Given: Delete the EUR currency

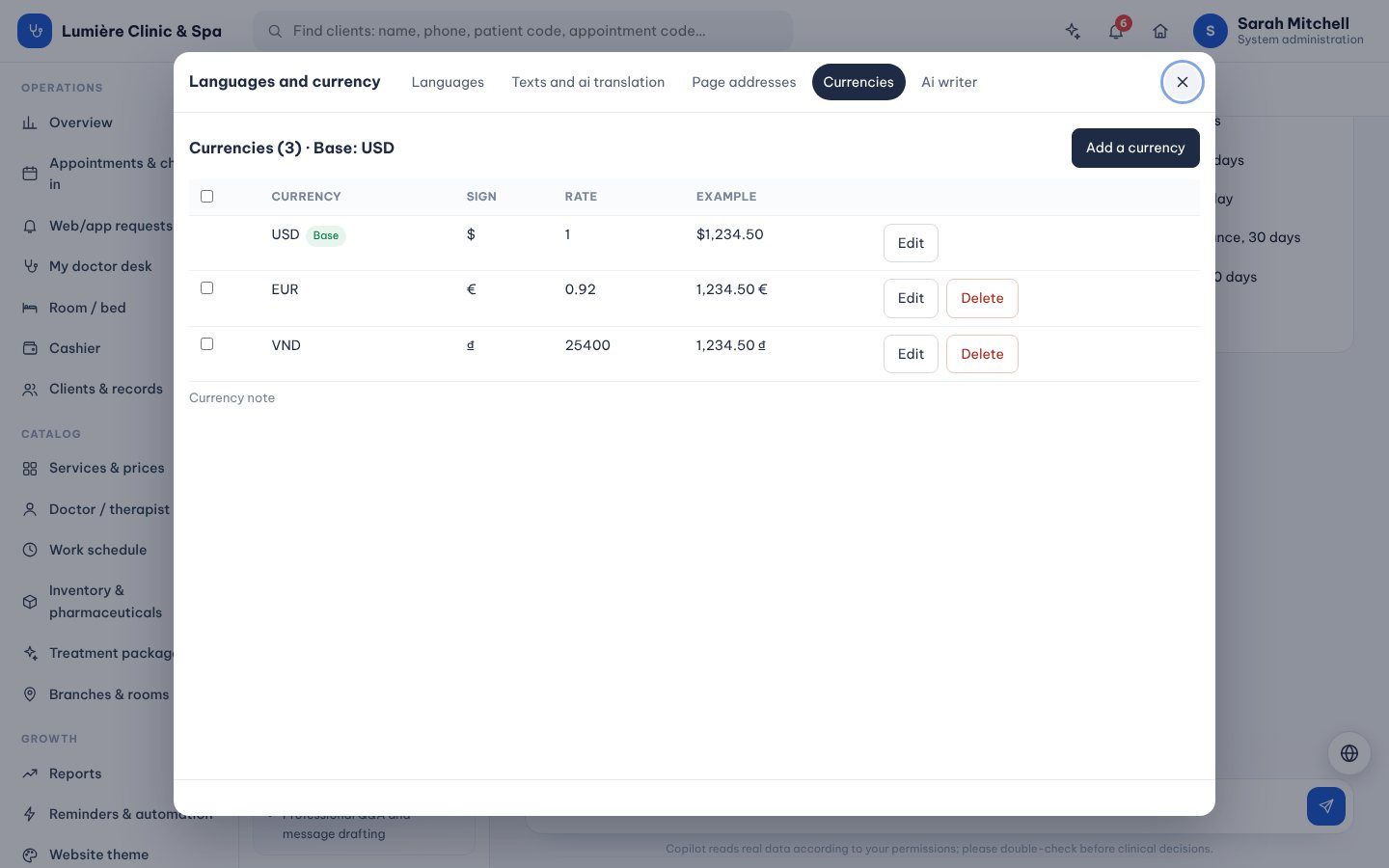Looking at the screenshot, I should (982, 298).
